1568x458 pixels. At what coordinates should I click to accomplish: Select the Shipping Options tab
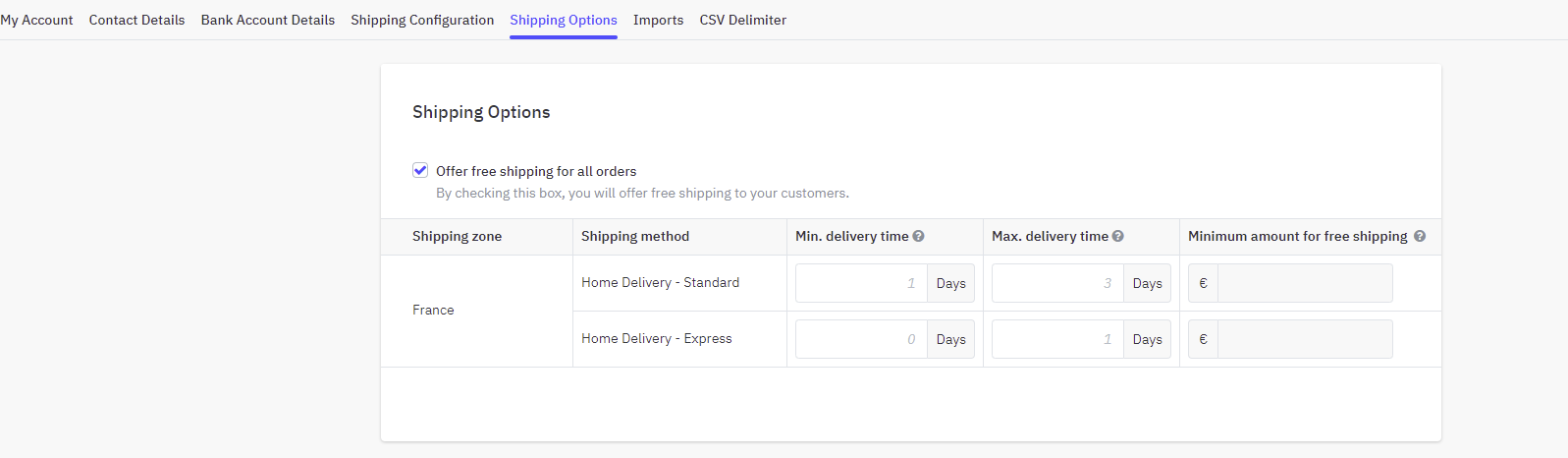[x=564, y=20]
